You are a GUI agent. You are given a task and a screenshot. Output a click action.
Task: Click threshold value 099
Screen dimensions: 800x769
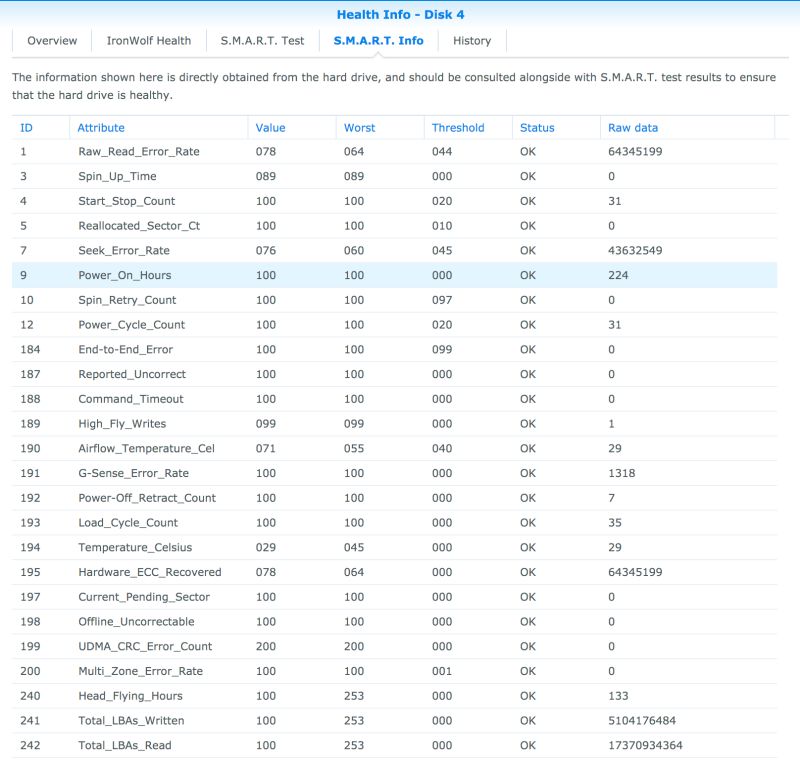tap(442, 350)
